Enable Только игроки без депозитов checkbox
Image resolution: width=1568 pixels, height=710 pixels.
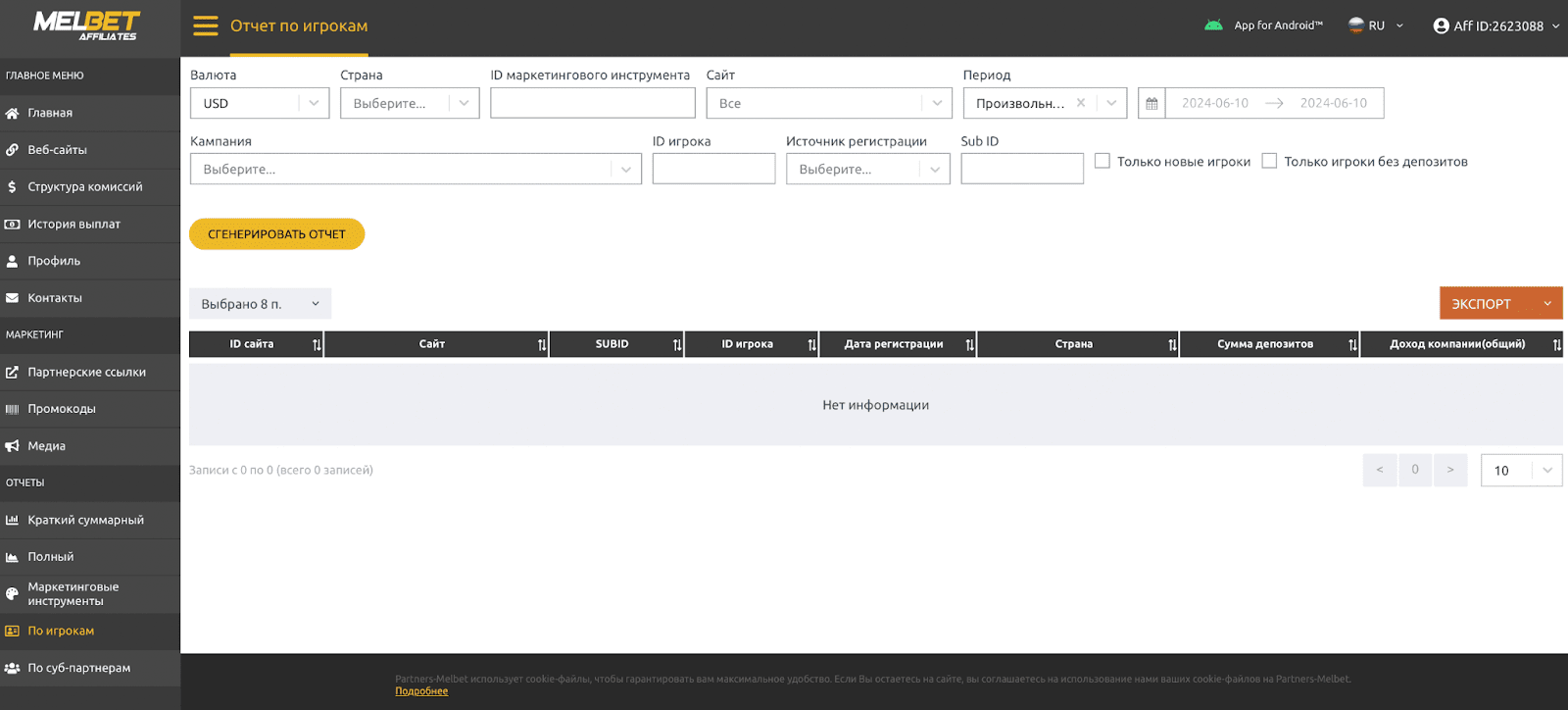pyautogui.click(x=1269, y=161)
